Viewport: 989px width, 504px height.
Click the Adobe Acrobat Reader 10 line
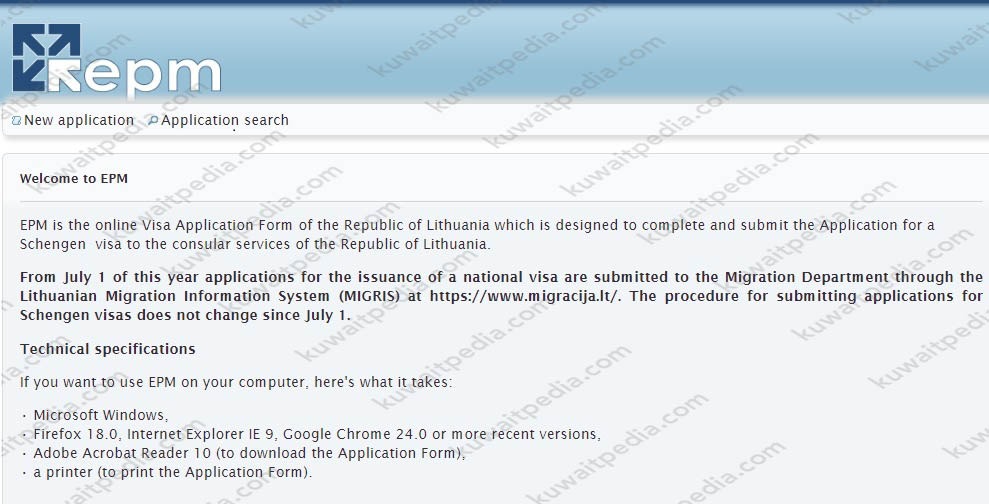click(249, 453)
